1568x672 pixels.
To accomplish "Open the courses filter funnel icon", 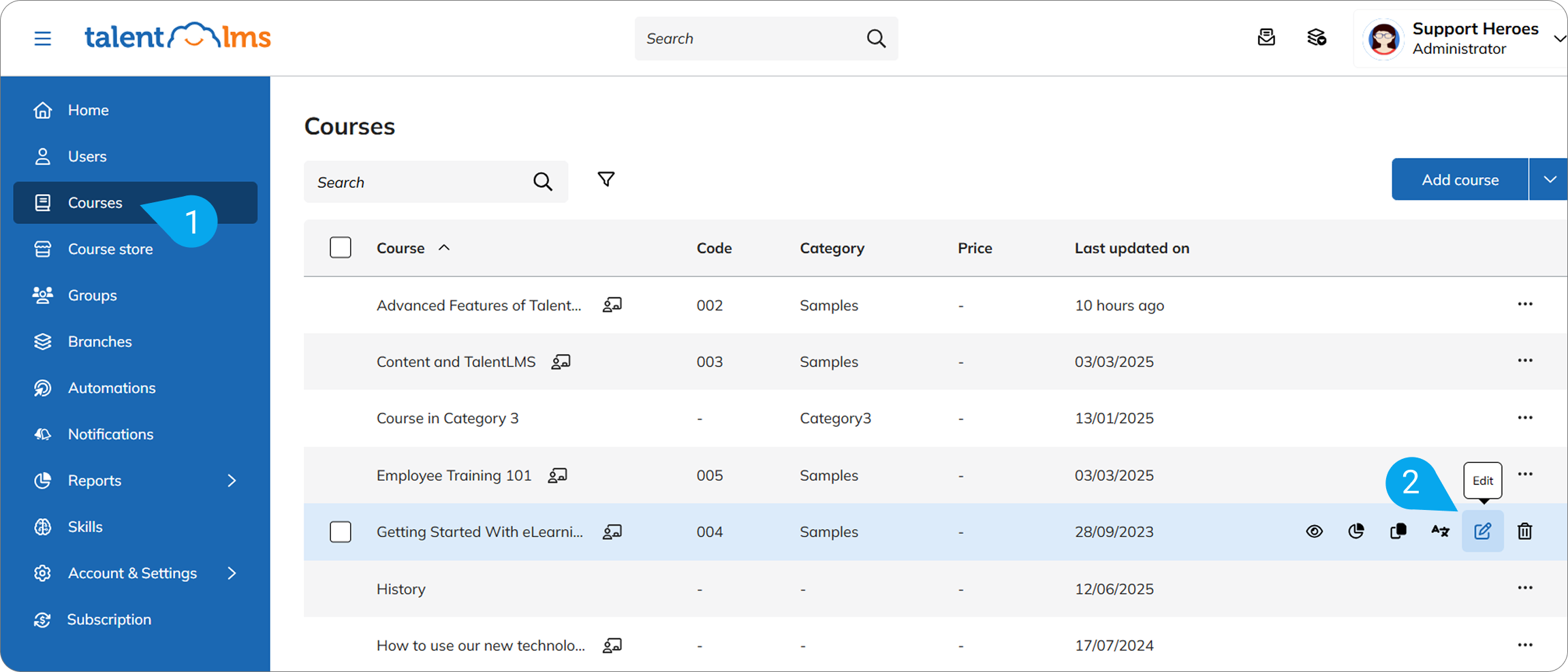I will tap(606, 179).
